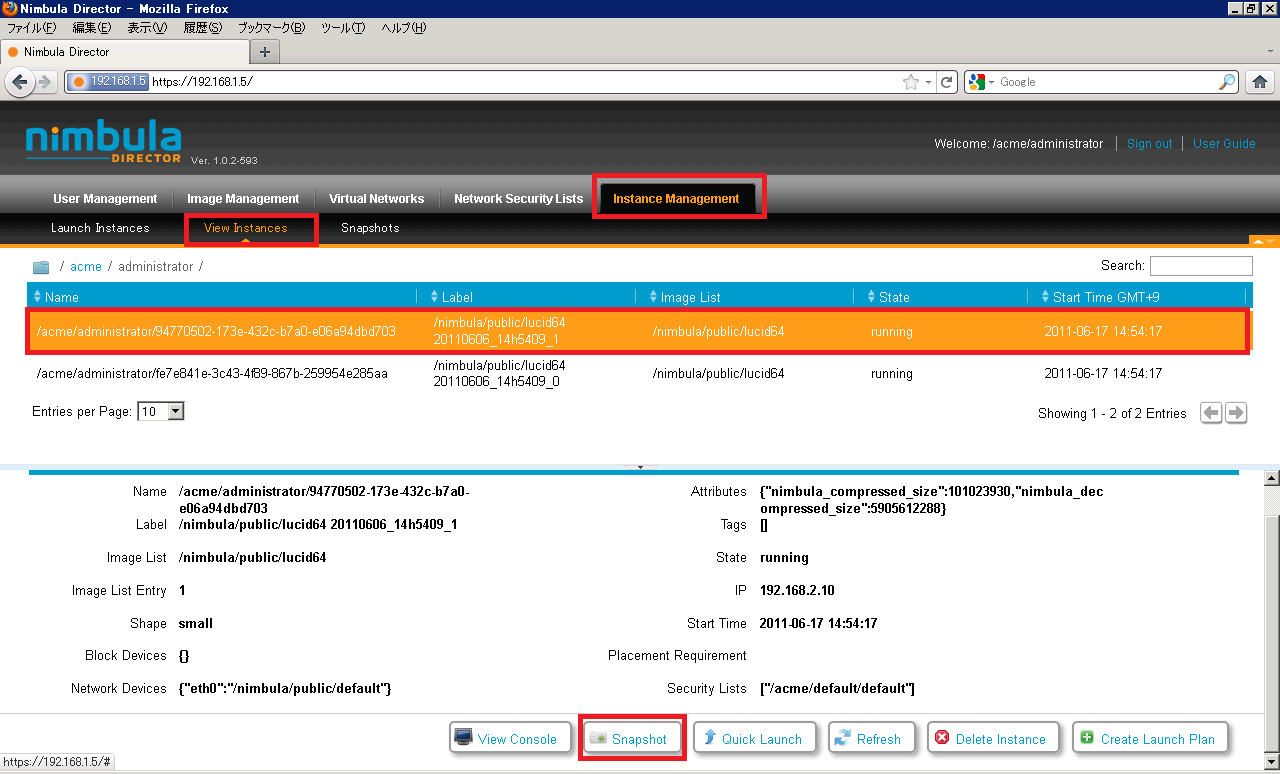Go to previous page of entries
The image size is (1280, 774).
pyautogui.click(x=1211, y=413)
